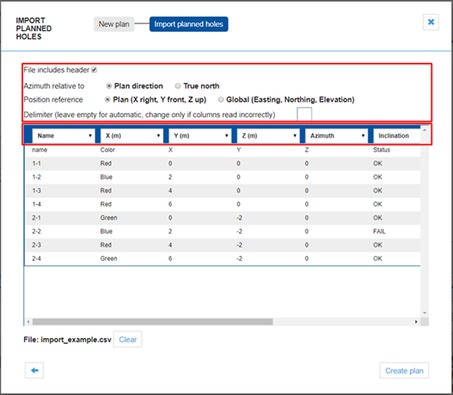Click the FAIL status cell

coord(379,231)
